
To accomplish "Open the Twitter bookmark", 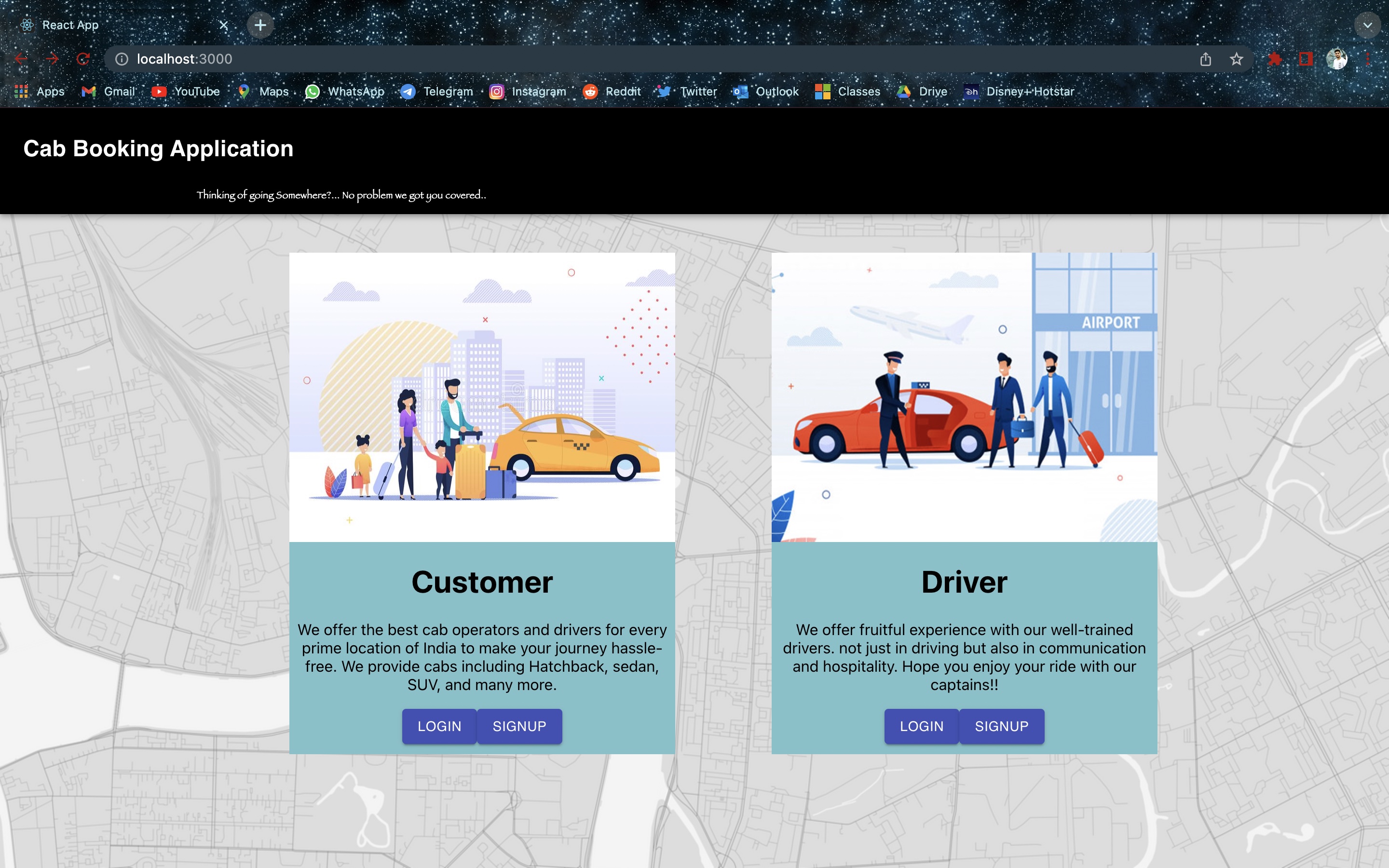I will point(687,91).
